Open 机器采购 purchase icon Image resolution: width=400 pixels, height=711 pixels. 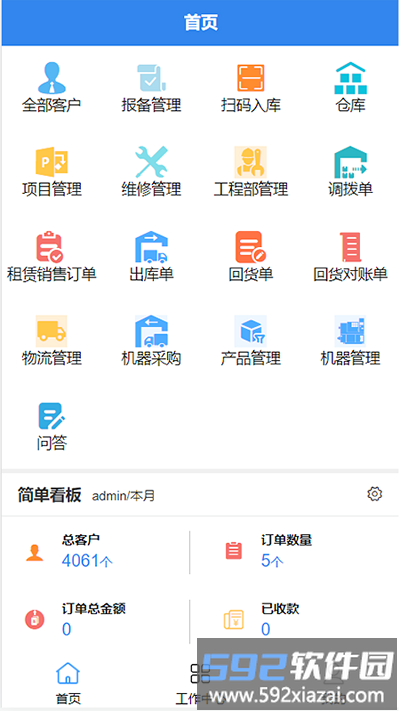coord(151,331)
